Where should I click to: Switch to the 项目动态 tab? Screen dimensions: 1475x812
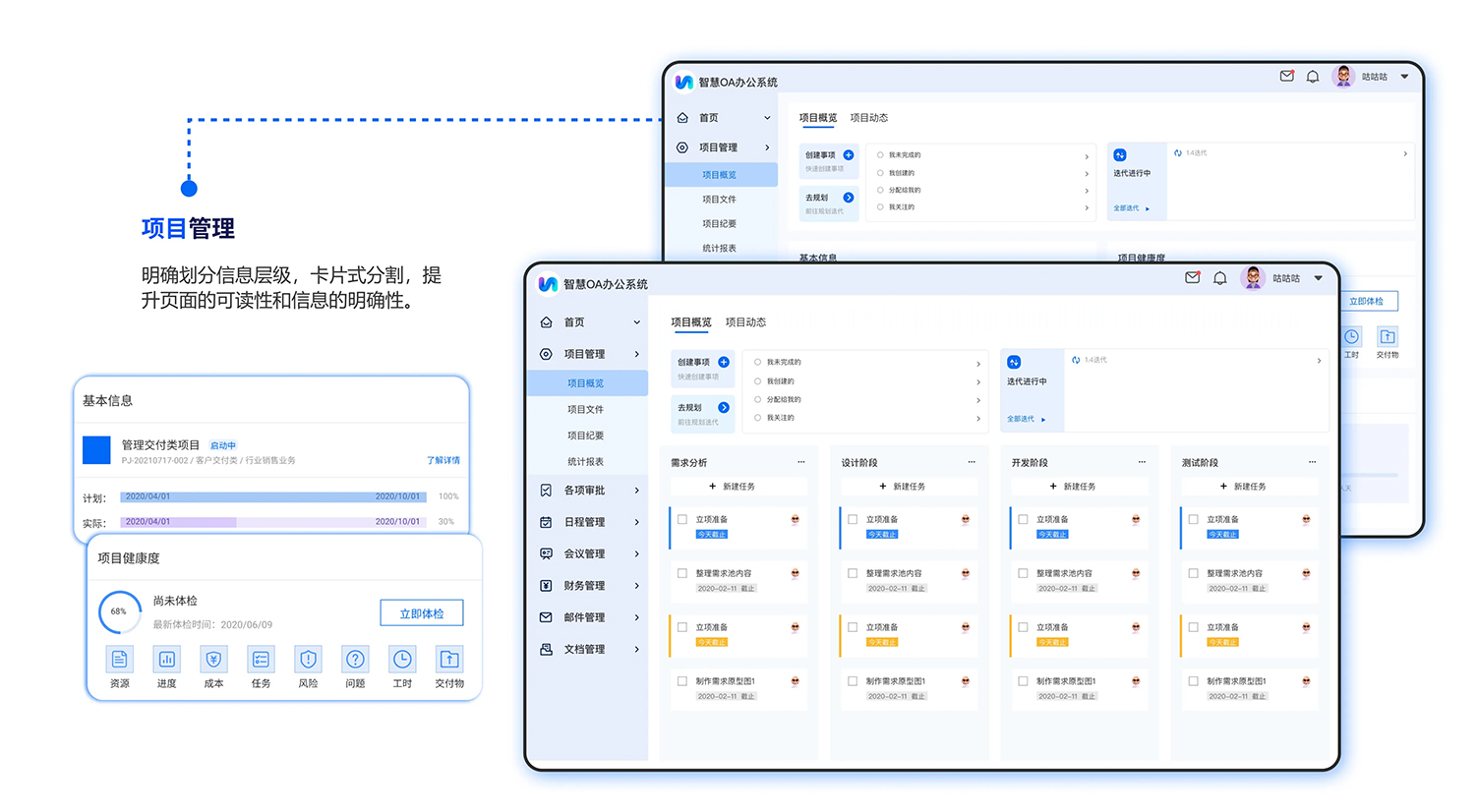pyautogui.click(x=745, y=322)
